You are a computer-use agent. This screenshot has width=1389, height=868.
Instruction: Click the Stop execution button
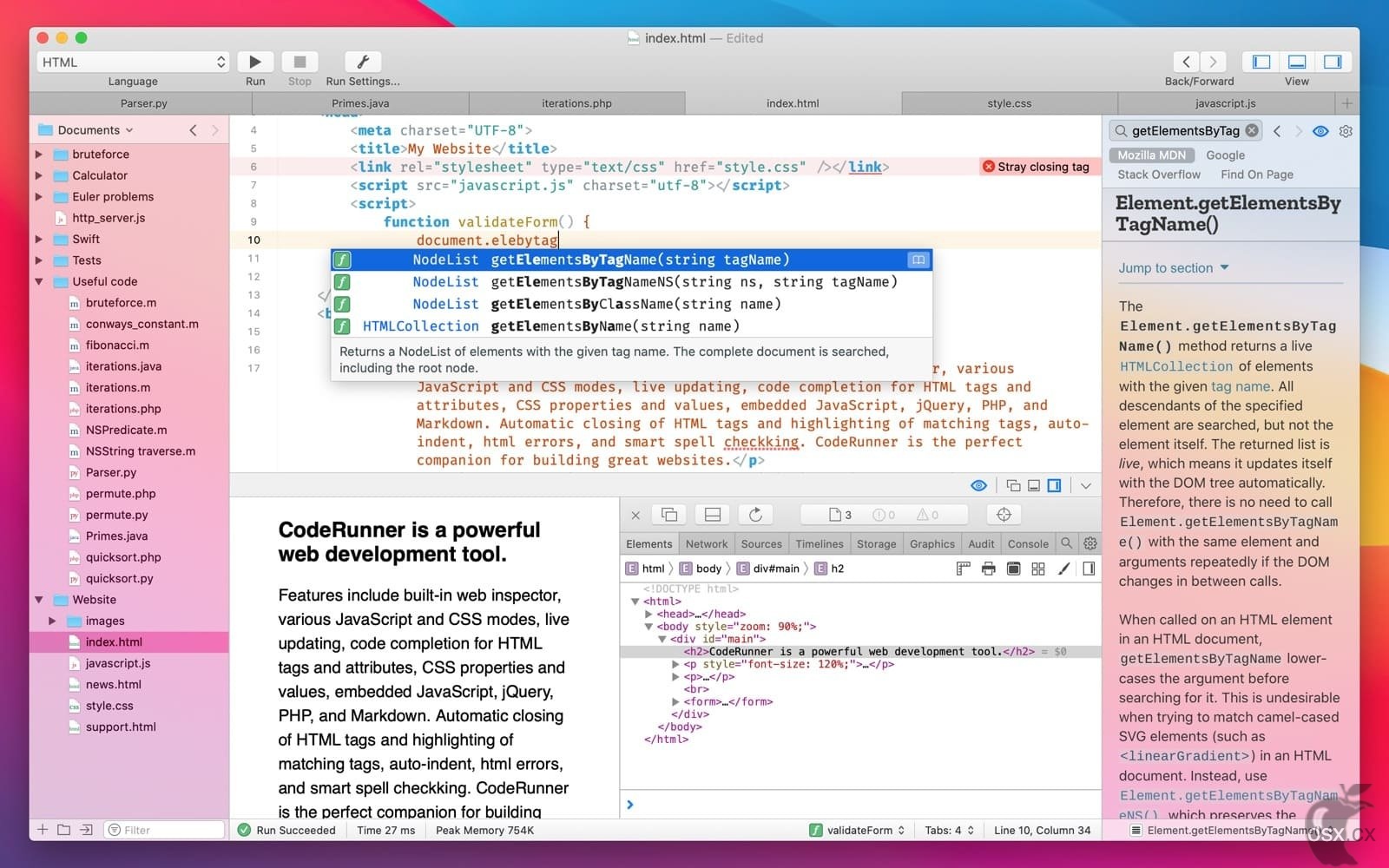300,62
